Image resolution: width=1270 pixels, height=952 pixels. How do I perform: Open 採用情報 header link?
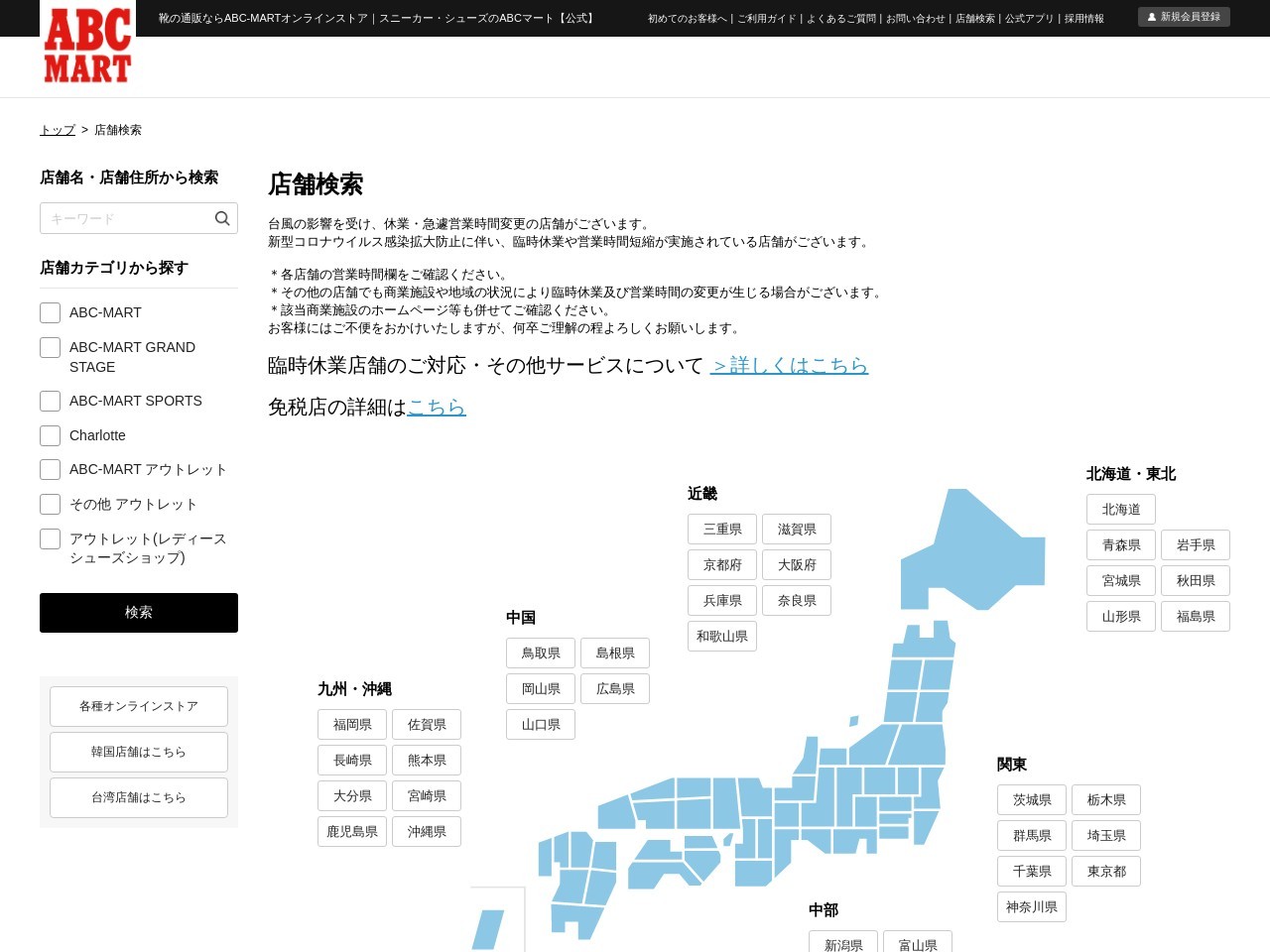tap(1084, 19)
